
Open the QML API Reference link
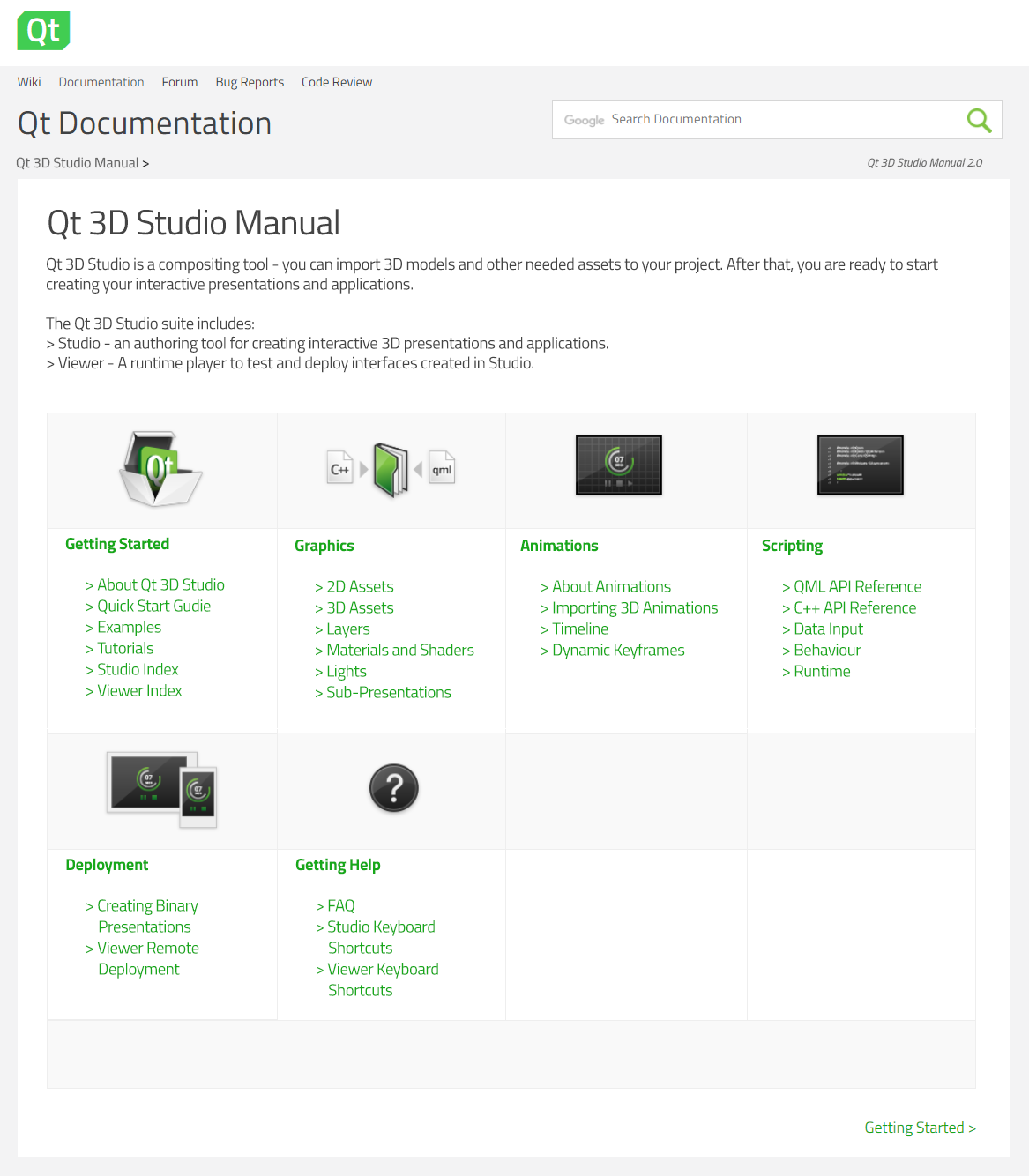tap(857, 587)
